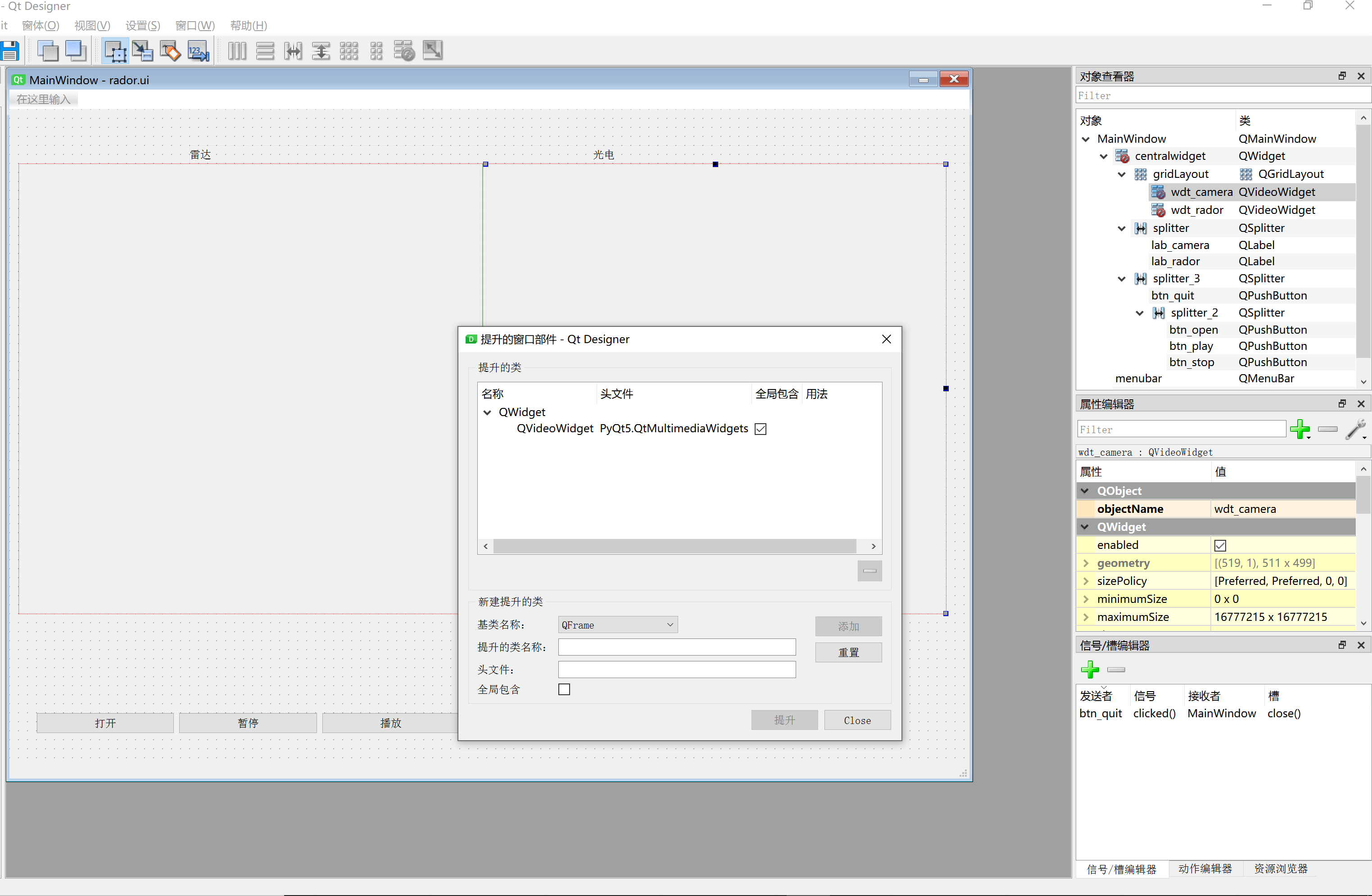Check the 全局包含 checkbox in new promoted class
Image resolution: width=1372 pixels, height=896 pixels.
564,689
